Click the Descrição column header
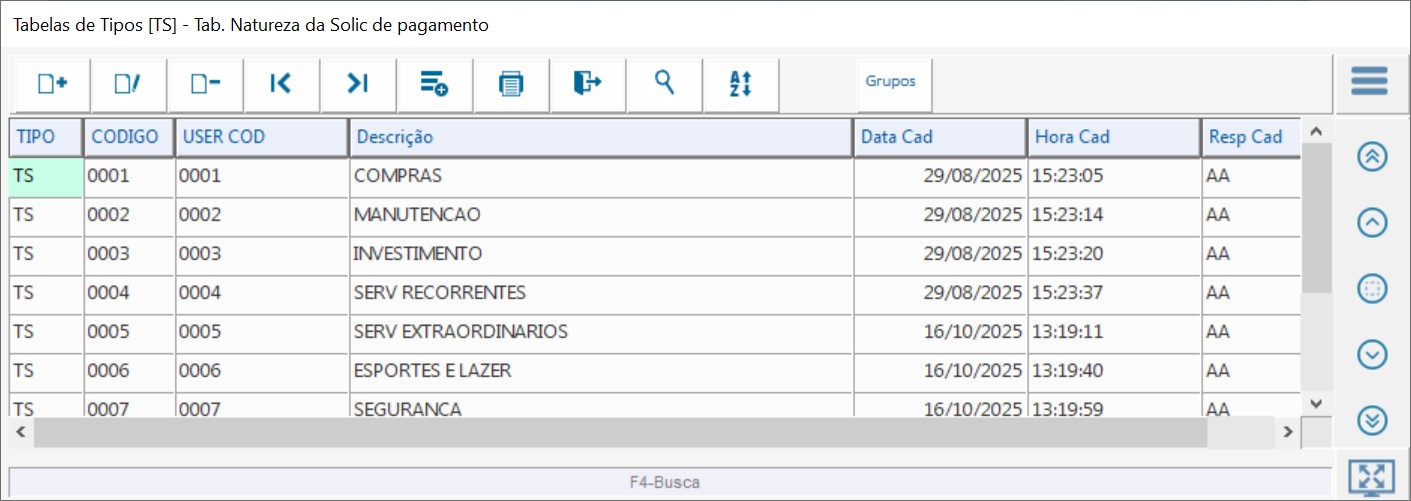 point(600,137)
